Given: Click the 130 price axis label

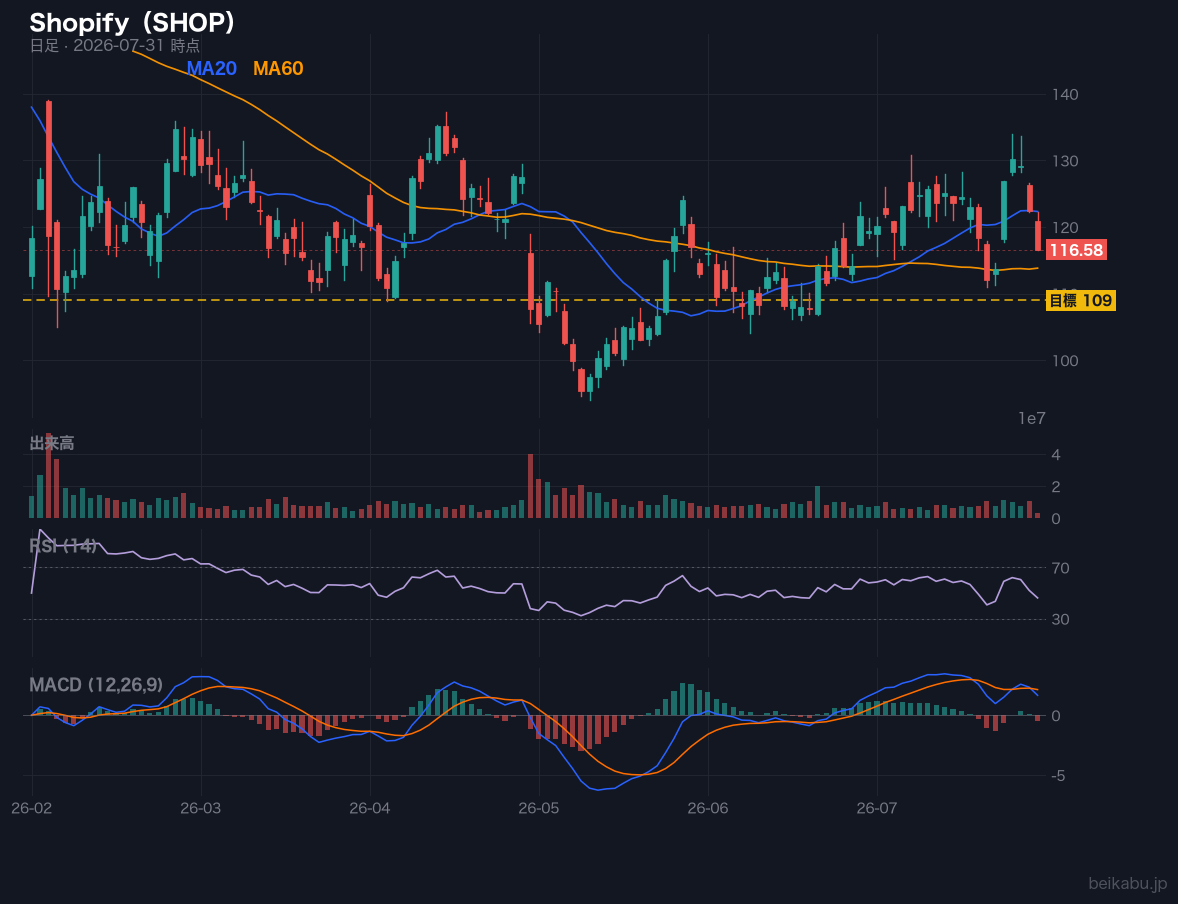Looking at the screenshot, I should [x=1065, y=161].
